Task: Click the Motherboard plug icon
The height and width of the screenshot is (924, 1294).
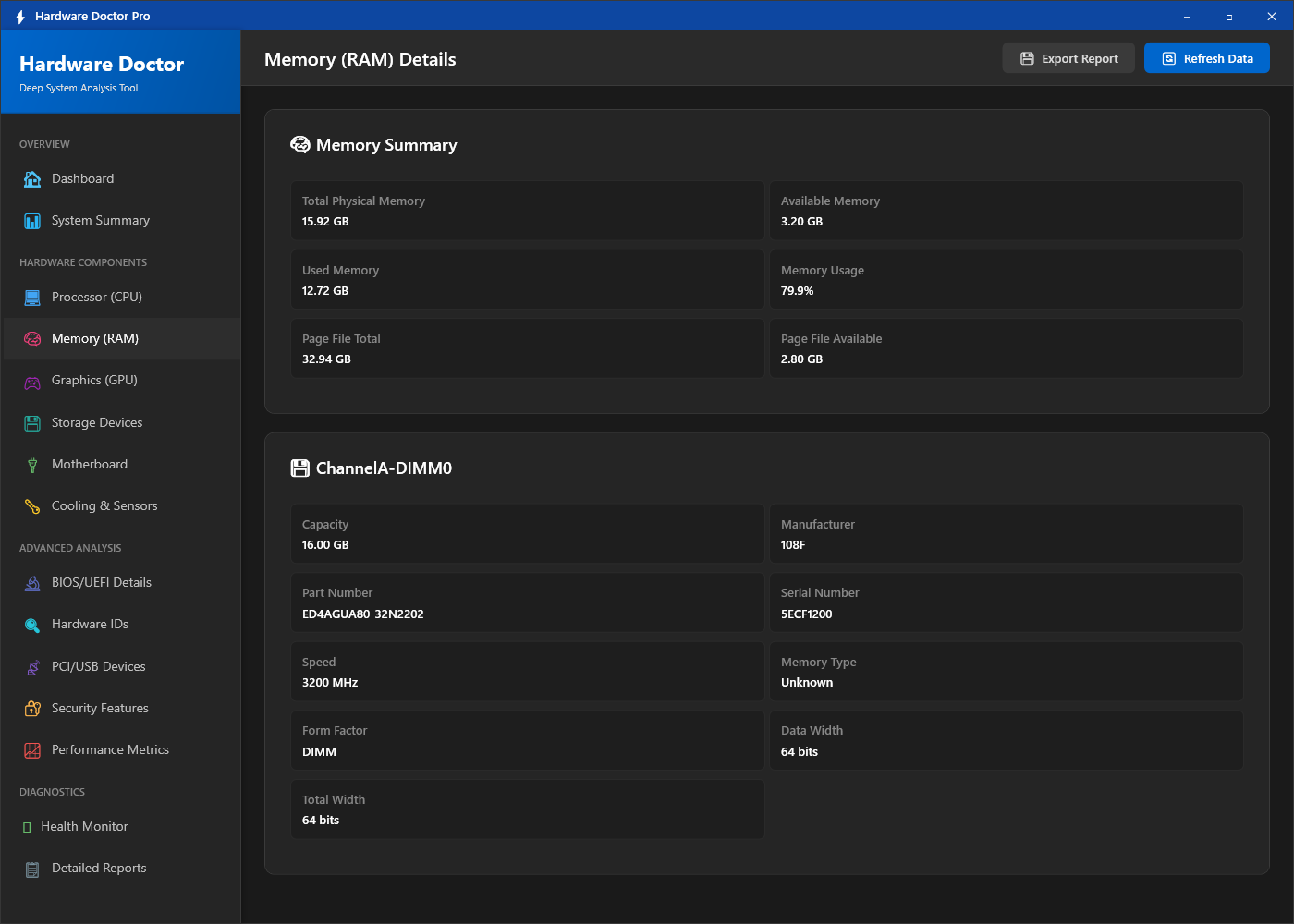Action: tap(32, 465)
